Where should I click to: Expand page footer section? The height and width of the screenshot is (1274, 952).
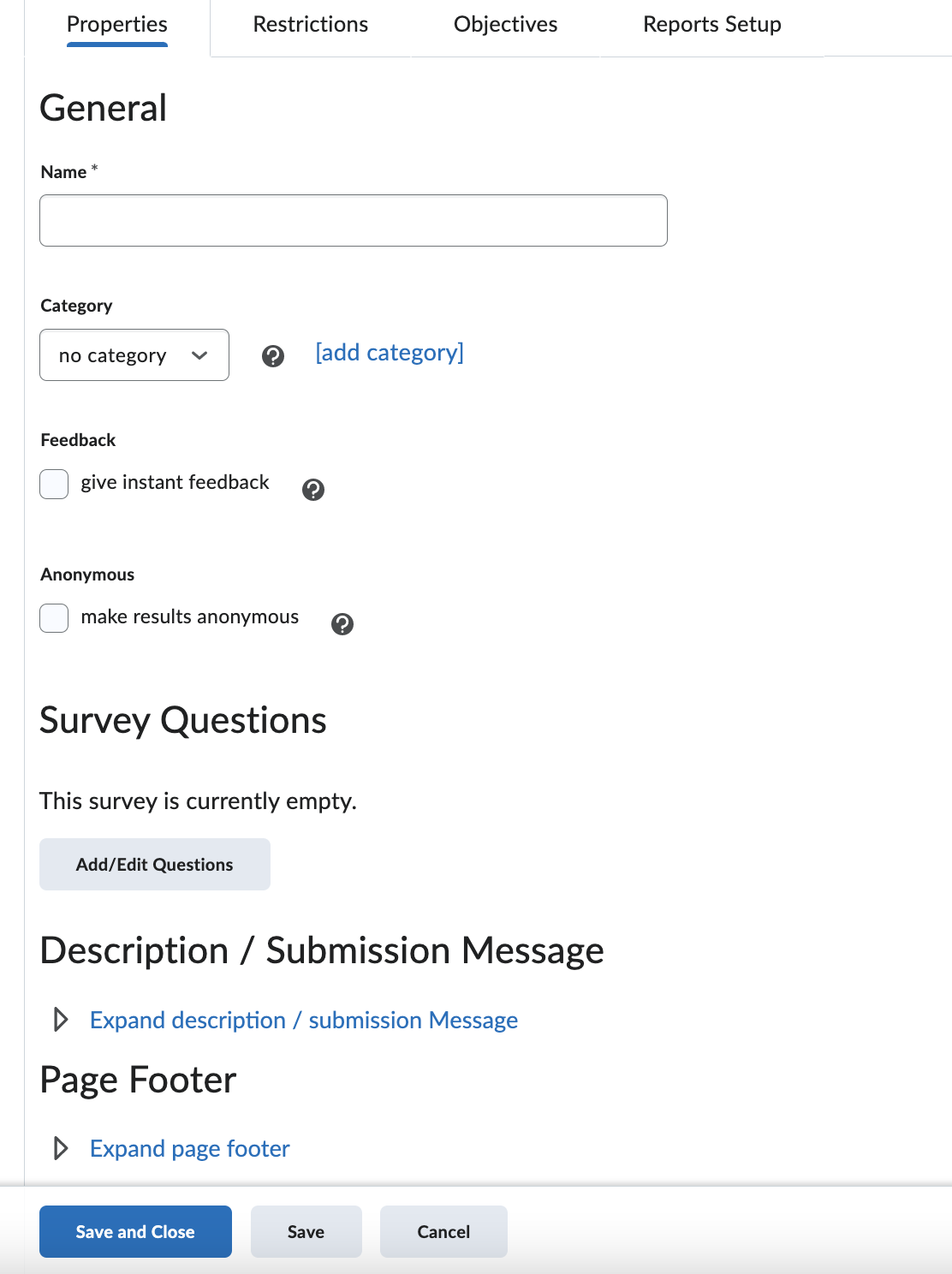[x=189, y=1148]
